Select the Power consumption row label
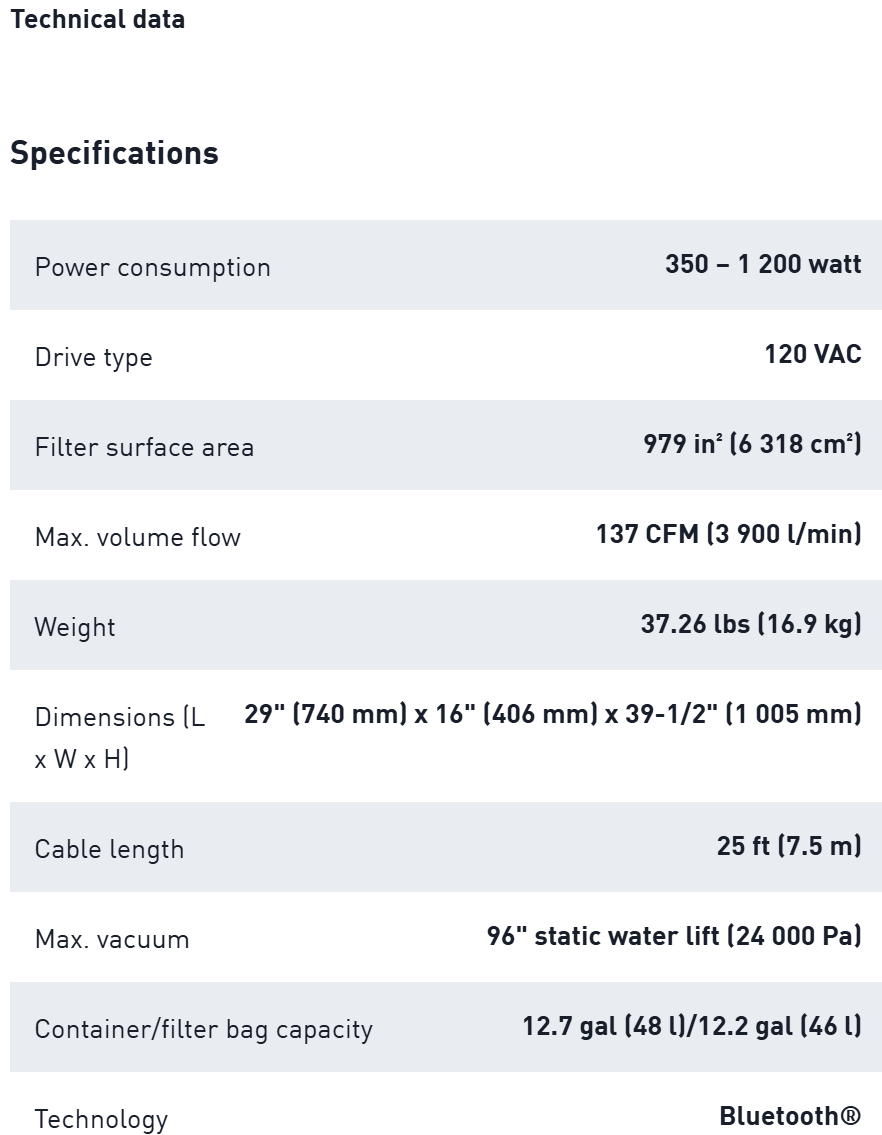Screen dimensions: 882x1135 (152, 267)
